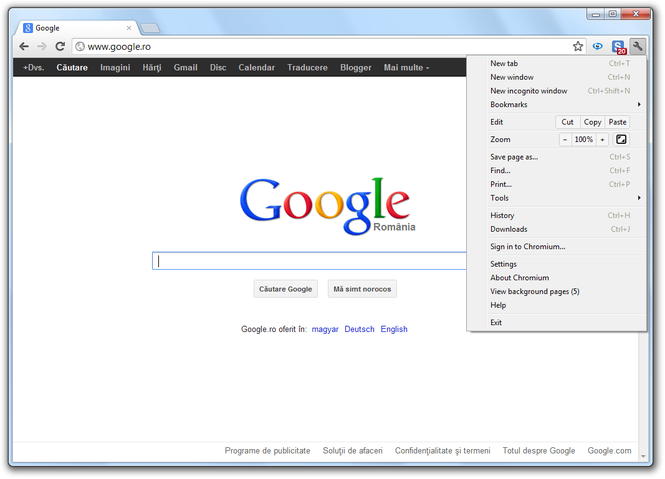Screen dimensions: 665x479
Task: Click Căutare in the Google bar
Action: pos(72,67)
